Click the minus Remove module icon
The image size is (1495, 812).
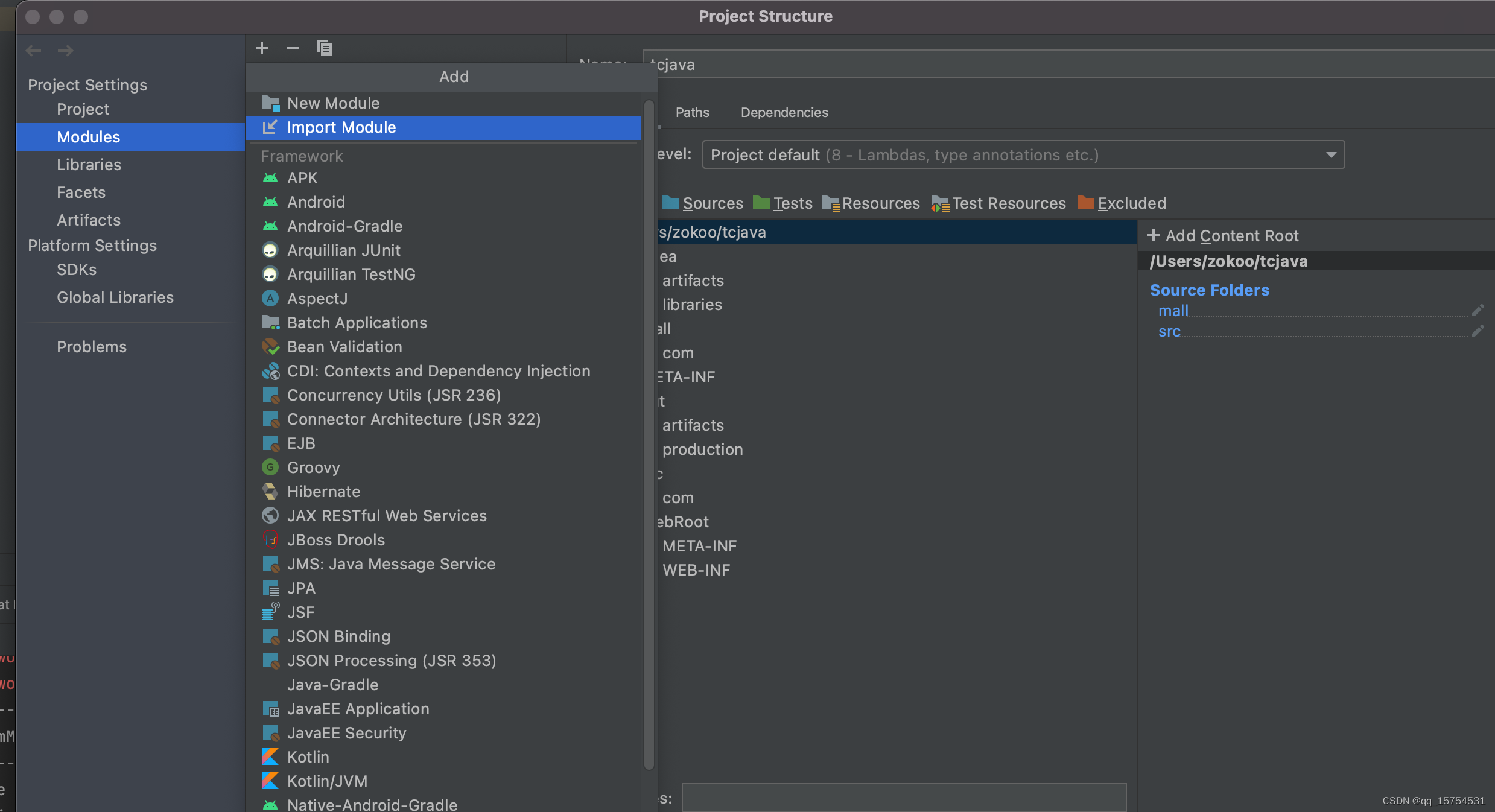tap(293, 48)
